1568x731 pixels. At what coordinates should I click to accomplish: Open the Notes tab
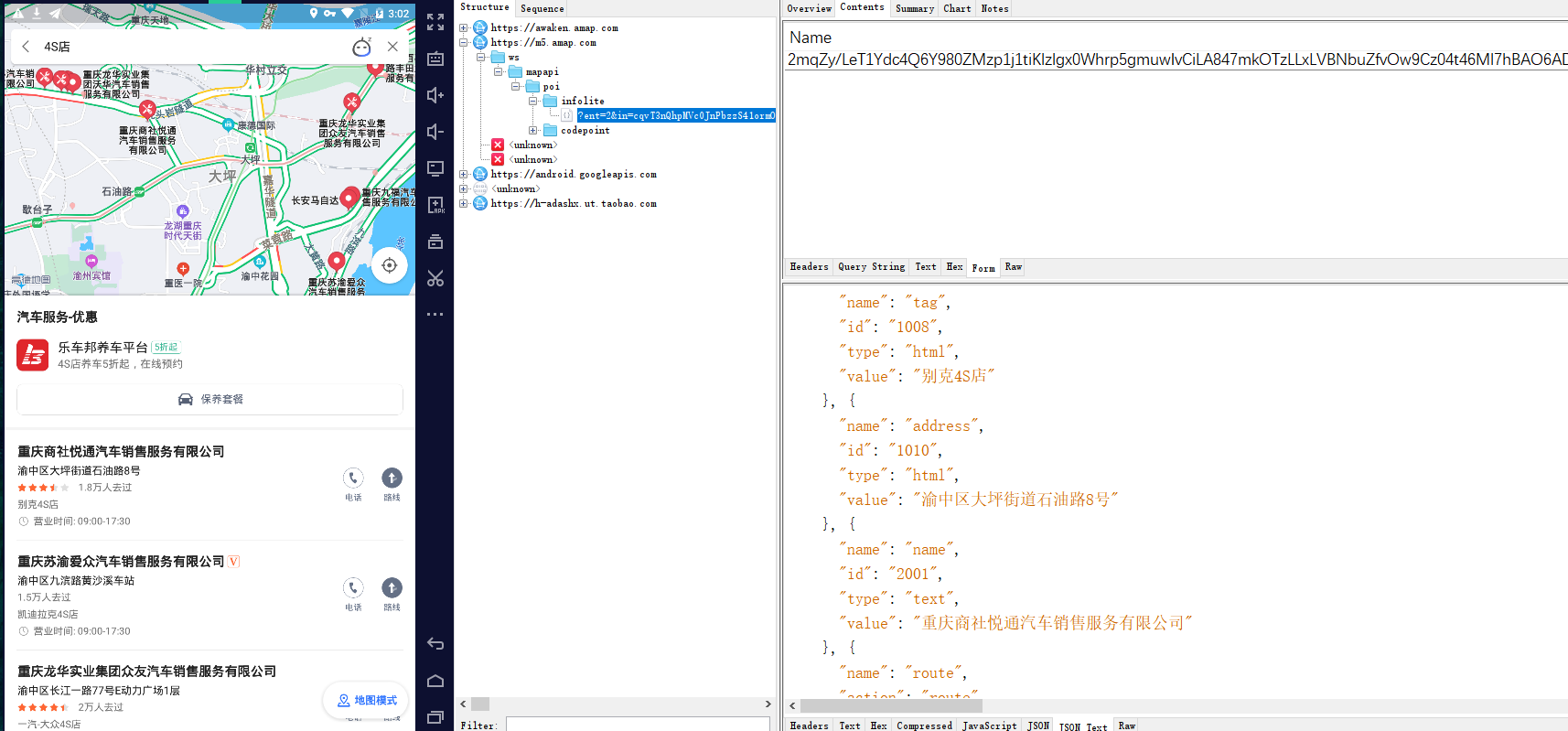click(995, 8)
